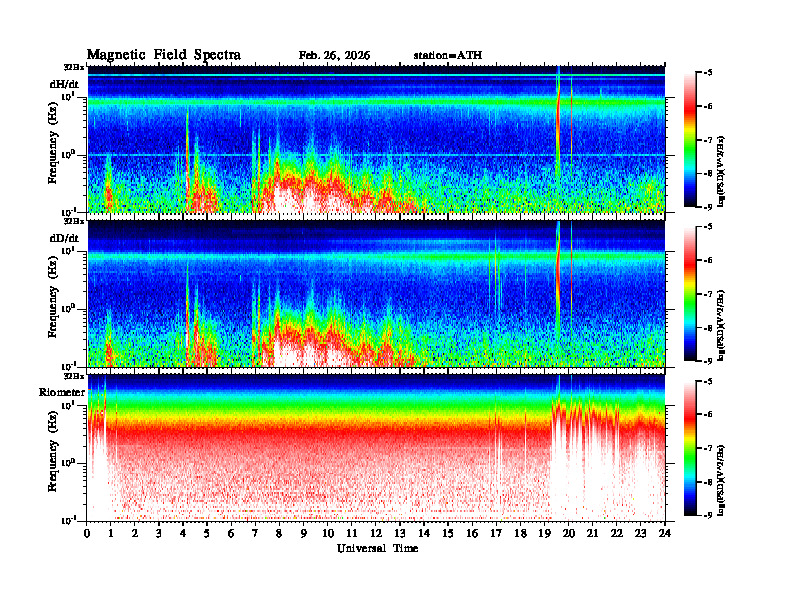Click the "32Hz" tick label on the dH/dt panel
Viewport: 792px width, 612px height.
[x=74, y=67]
